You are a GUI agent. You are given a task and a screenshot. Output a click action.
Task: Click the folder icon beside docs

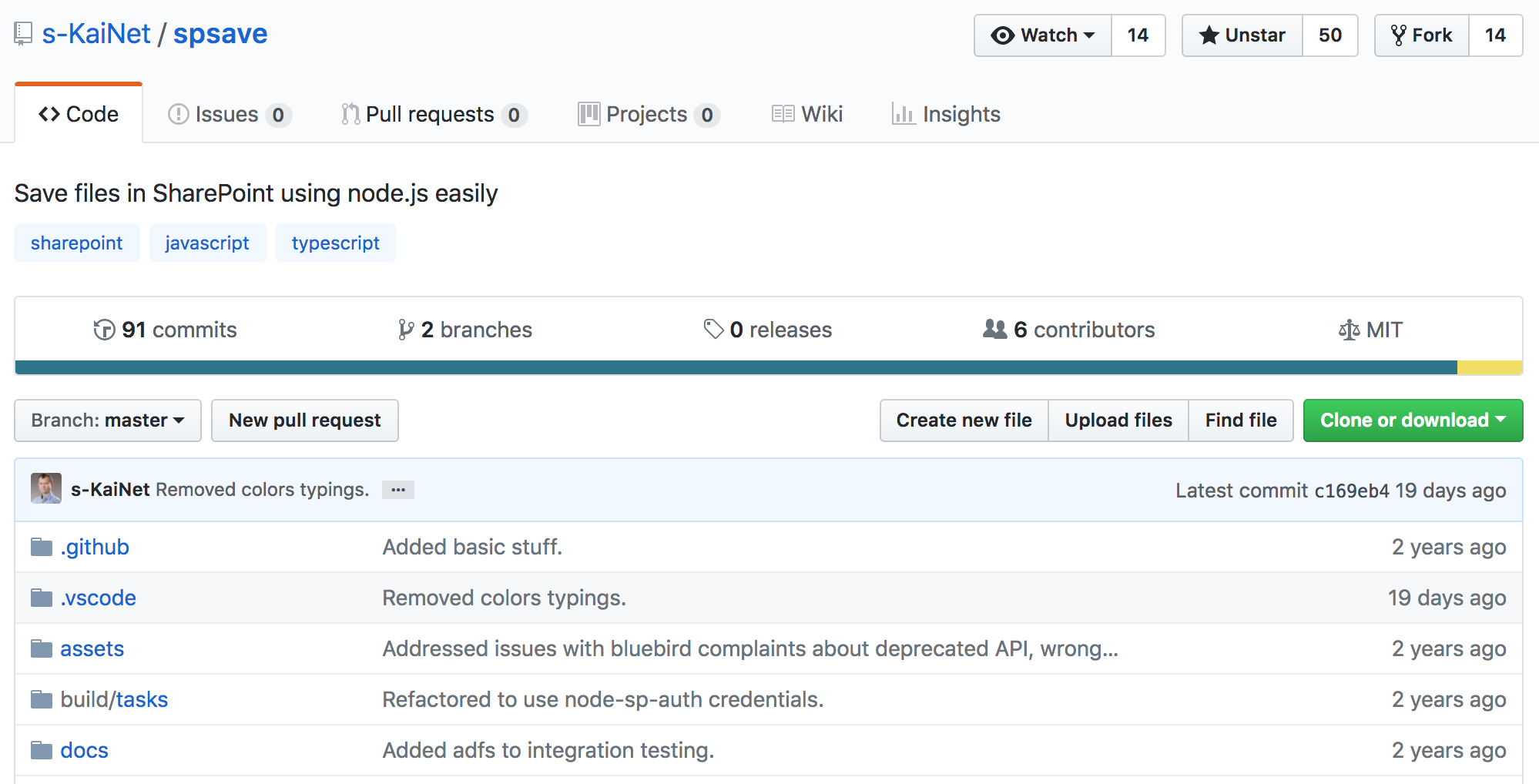42,750
